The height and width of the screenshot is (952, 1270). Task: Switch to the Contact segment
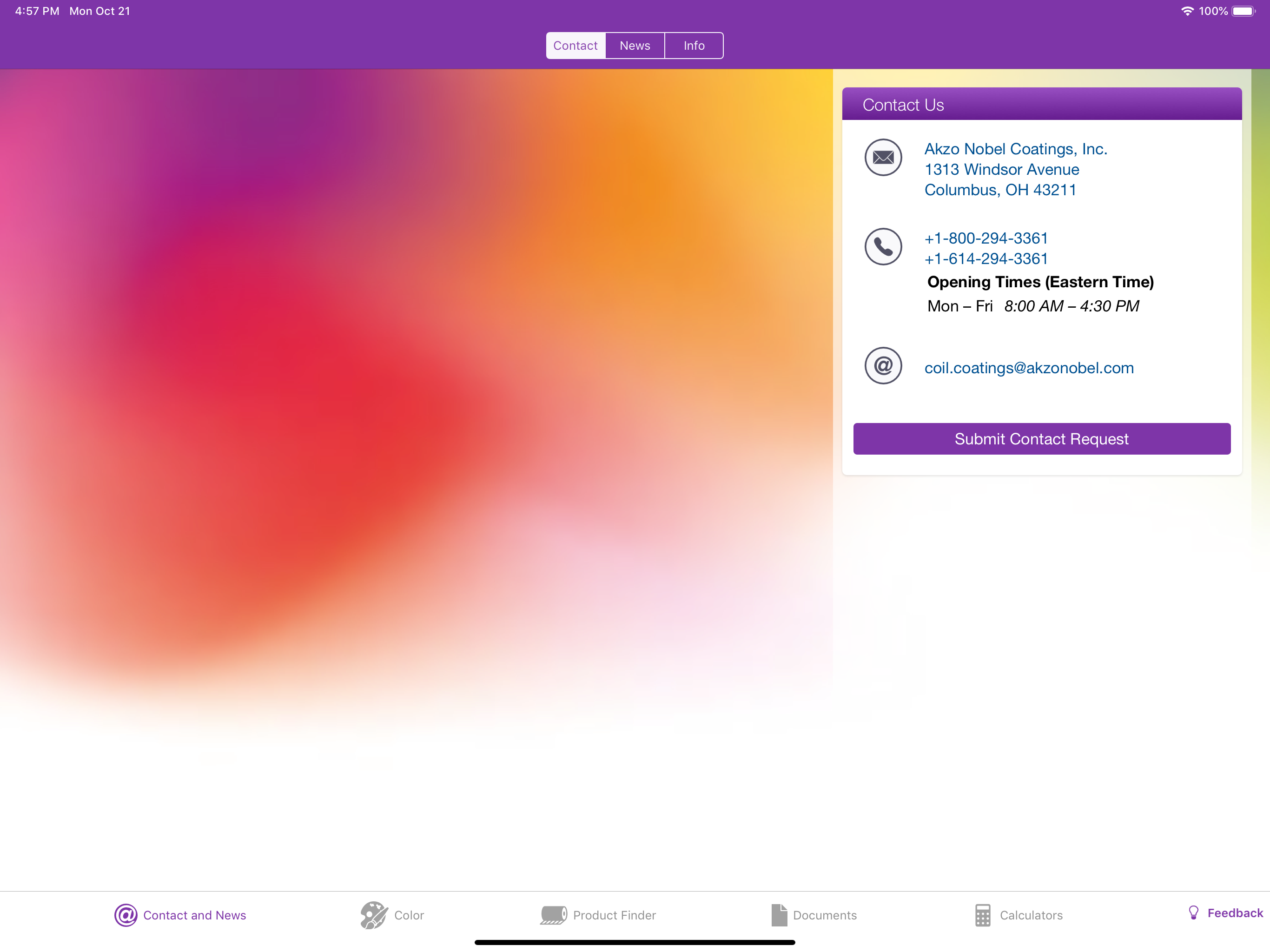click(x=575, y=46)
